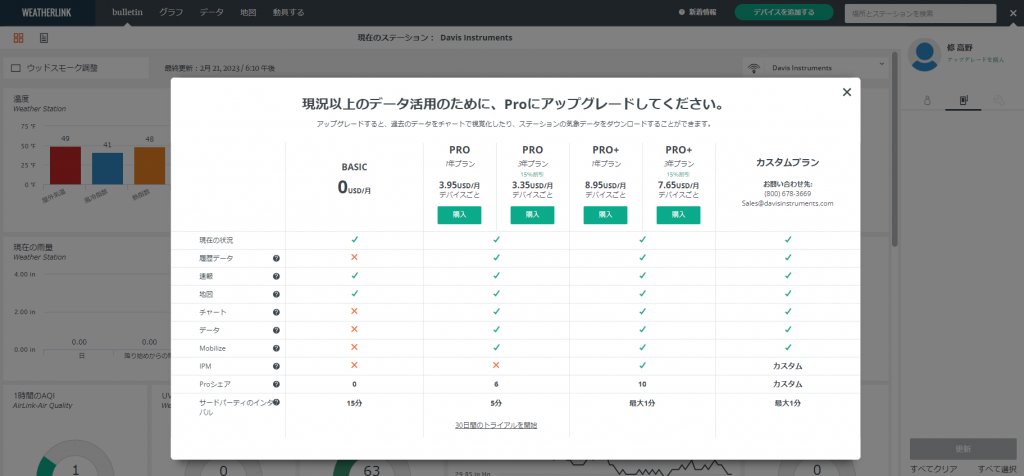Open help icon for チャート row

point(276,312)
